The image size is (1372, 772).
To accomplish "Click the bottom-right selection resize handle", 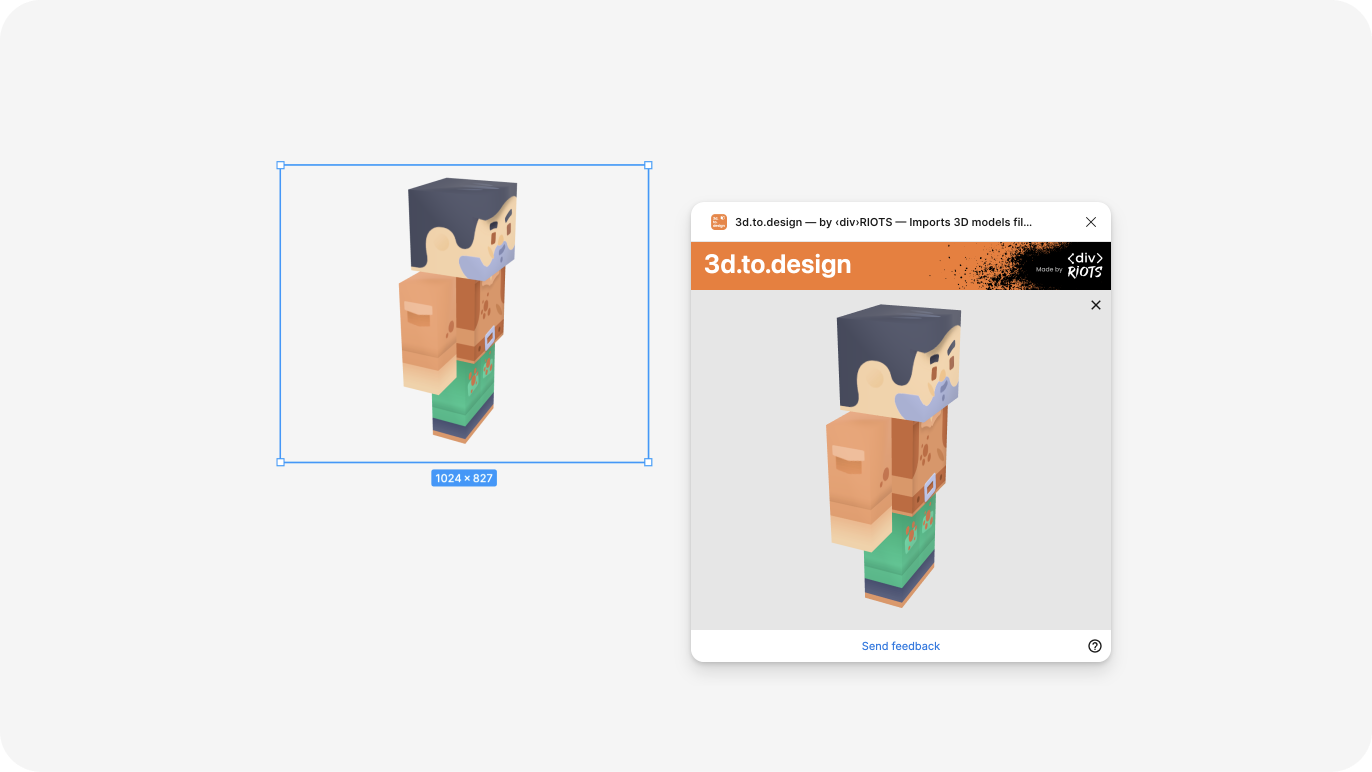I will click(x=648, y=462).
